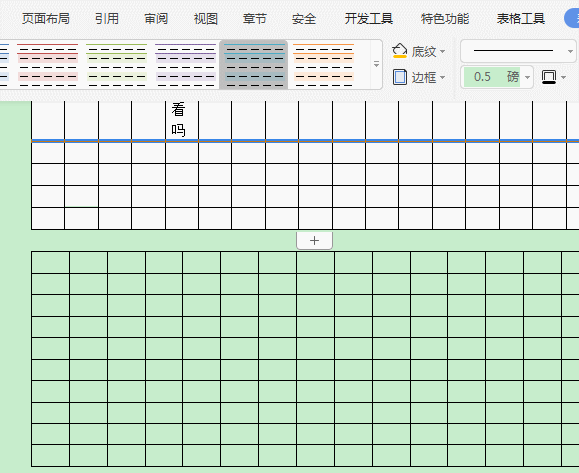The width and height of the screenshot is (579, 473).
Task: Open the 边框 dropdown arrow
Action: 442,78
